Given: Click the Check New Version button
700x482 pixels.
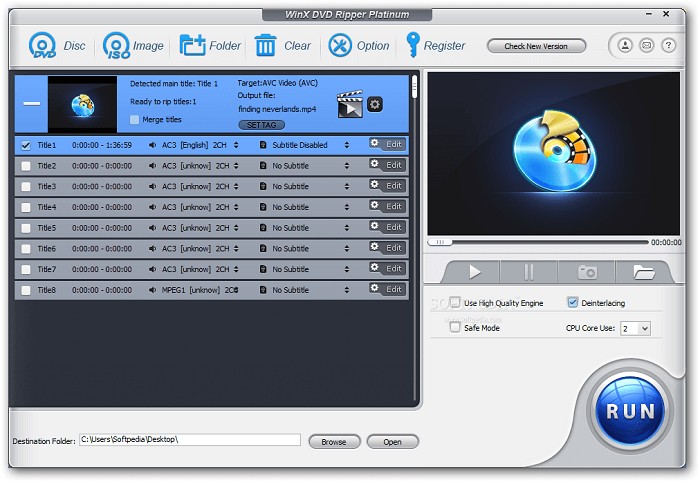Looking at the screenshot, I should (536, 46).
